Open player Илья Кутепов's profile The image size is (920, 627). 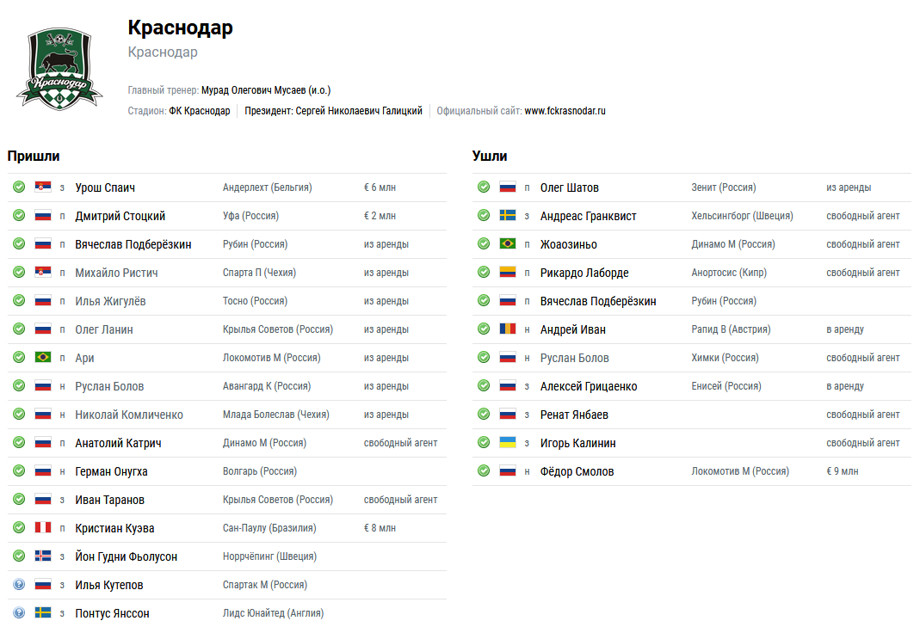[x=109, y=585]
